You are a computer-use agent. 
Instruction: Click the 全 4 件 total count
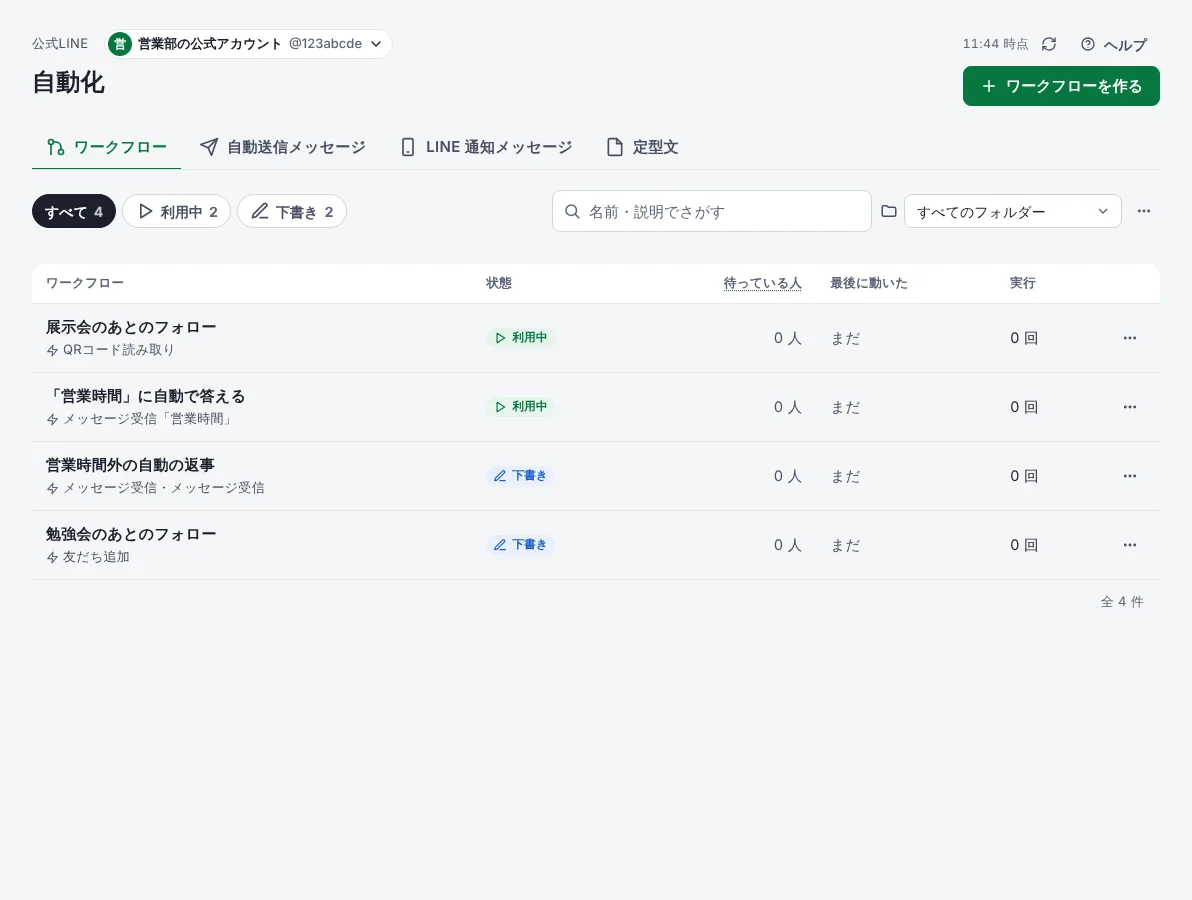(x=1122, y=602)
